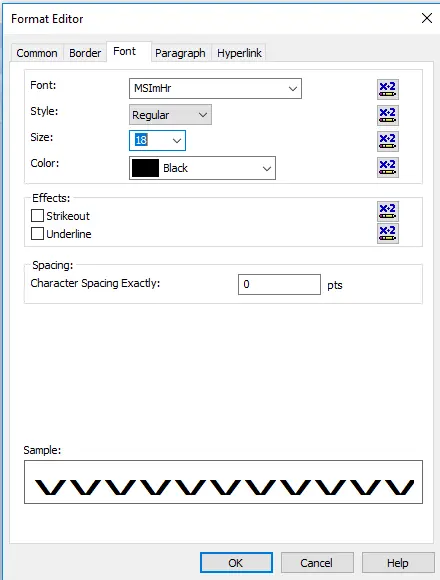Open Help for the Format Editor
The image size is (440, 580).
click(x=398, y=563)
